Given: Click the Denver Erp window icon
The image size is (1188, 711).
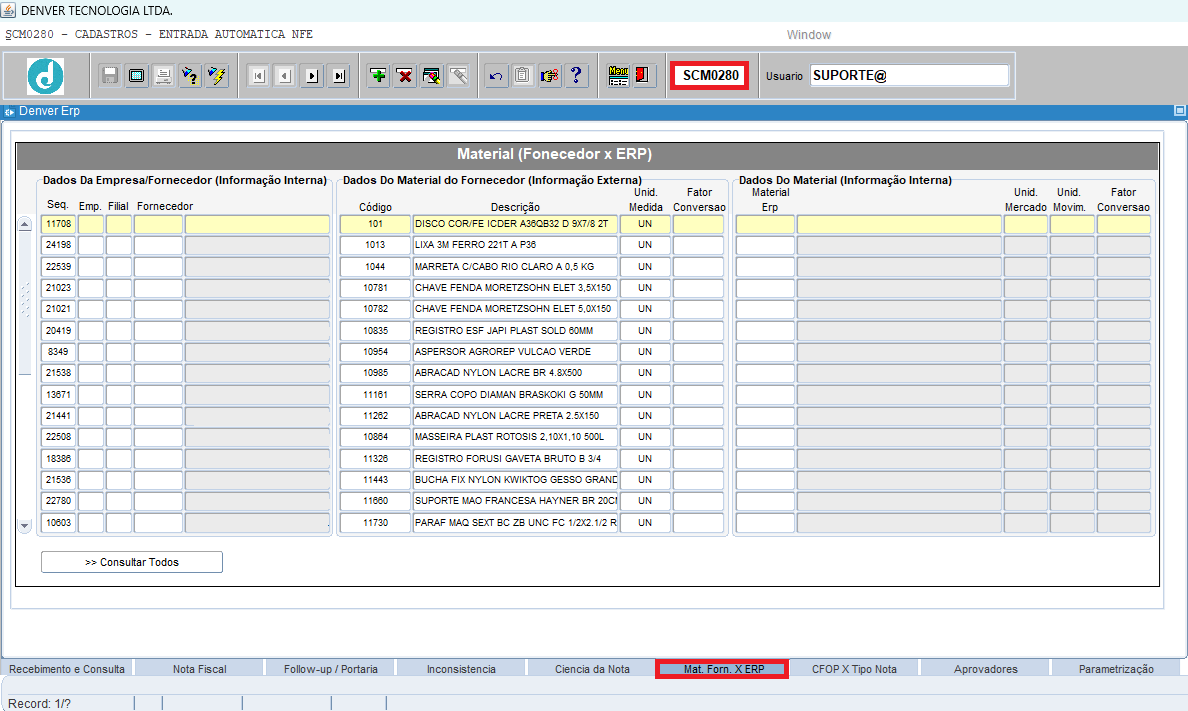Looking at the screenshot, I should [9, 111].
